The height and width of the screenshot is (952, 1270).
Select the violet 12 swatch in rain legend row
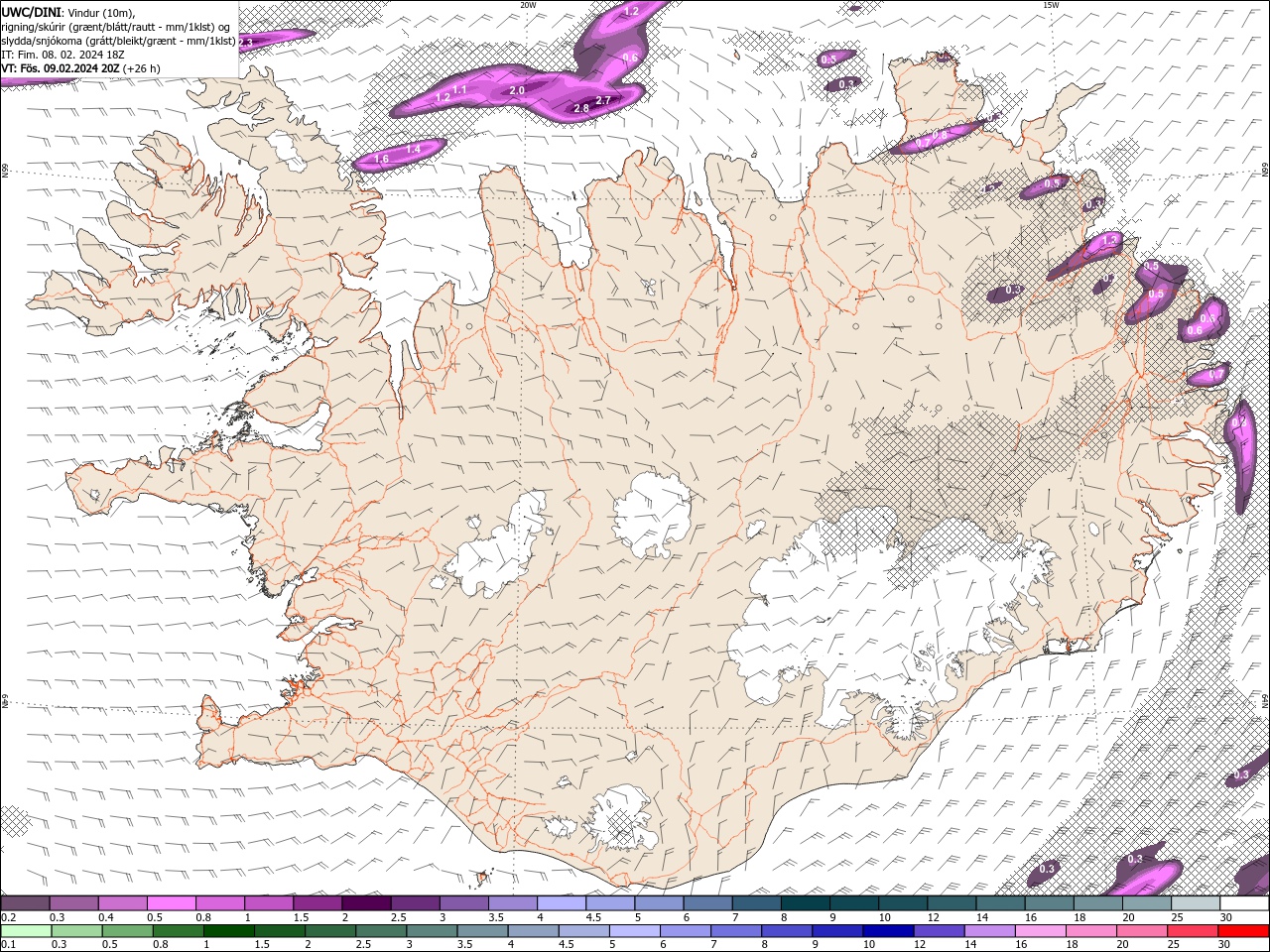pos(939,931)
